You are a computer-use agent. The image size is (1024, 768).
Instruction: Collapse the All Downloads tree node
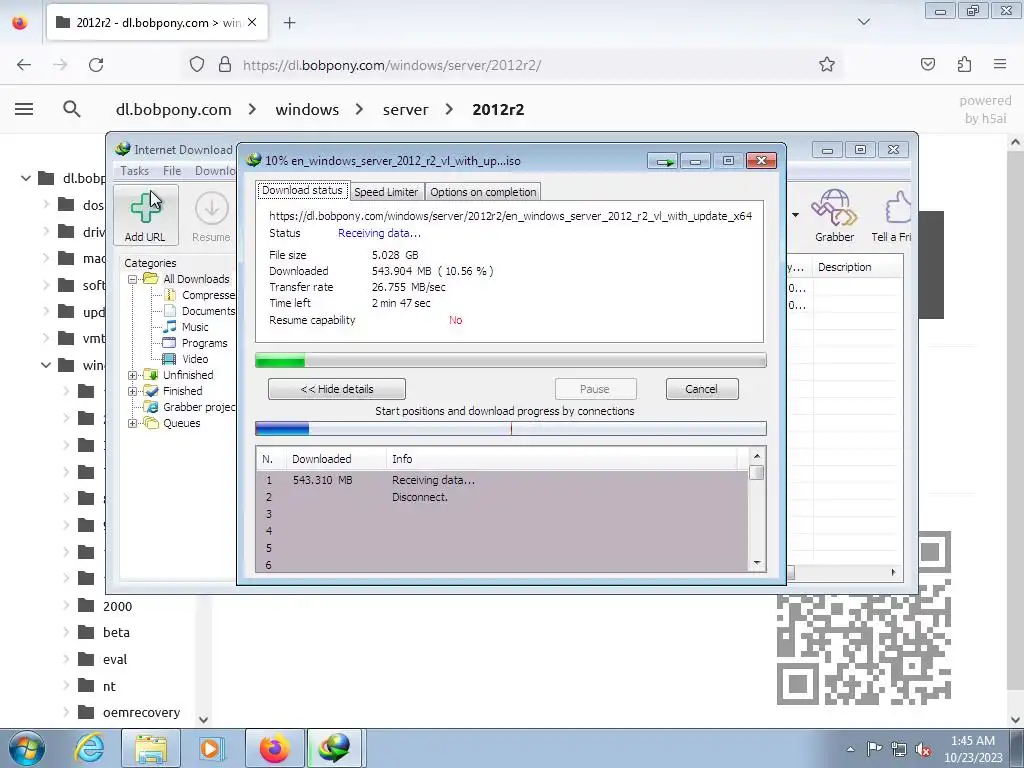pyautogui.click(x=133, y=279)
